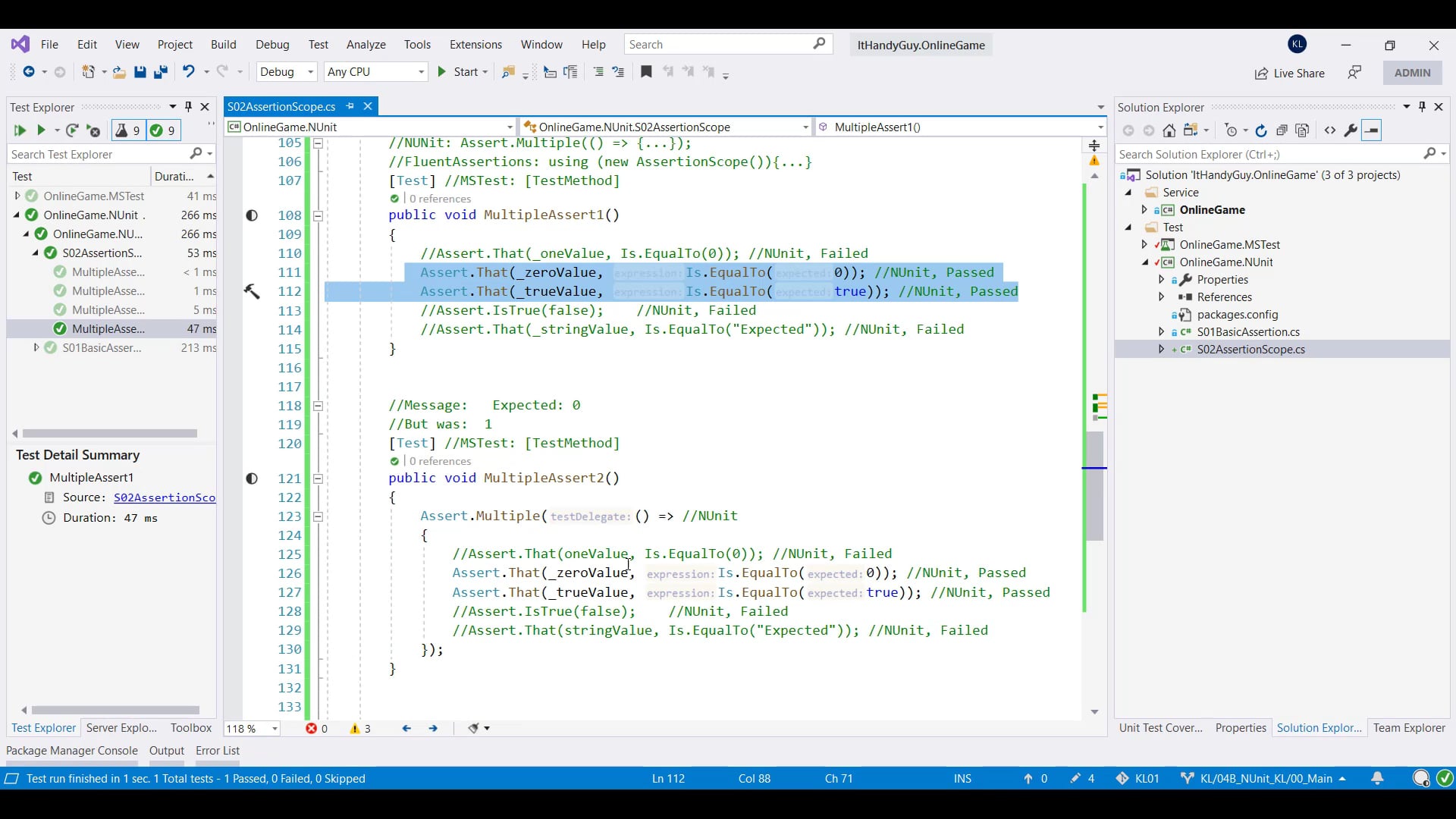Click Run All Tests in Test Explorer
The width and height of the screenshot is (1456, 819).
[x=20, y=130]
